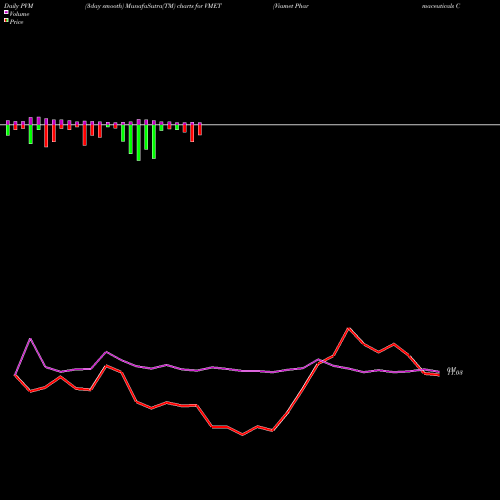Click the price value label at line end
This screenshot has height=500, width=500.
455,371
